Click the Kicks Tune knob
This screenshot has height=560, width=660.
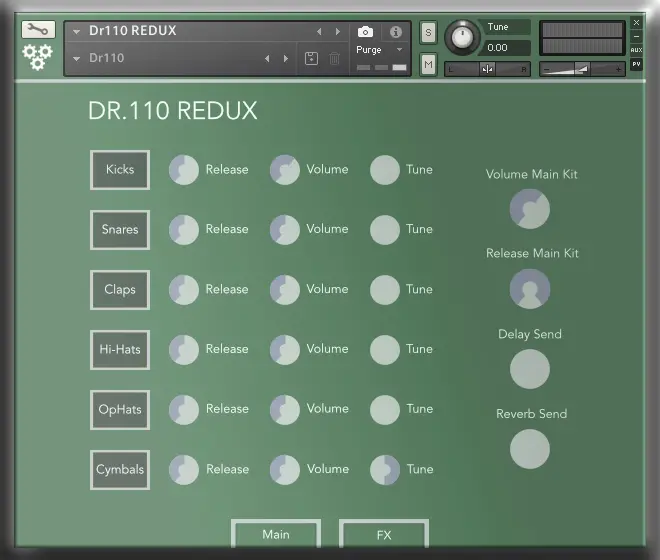point(385,170)
